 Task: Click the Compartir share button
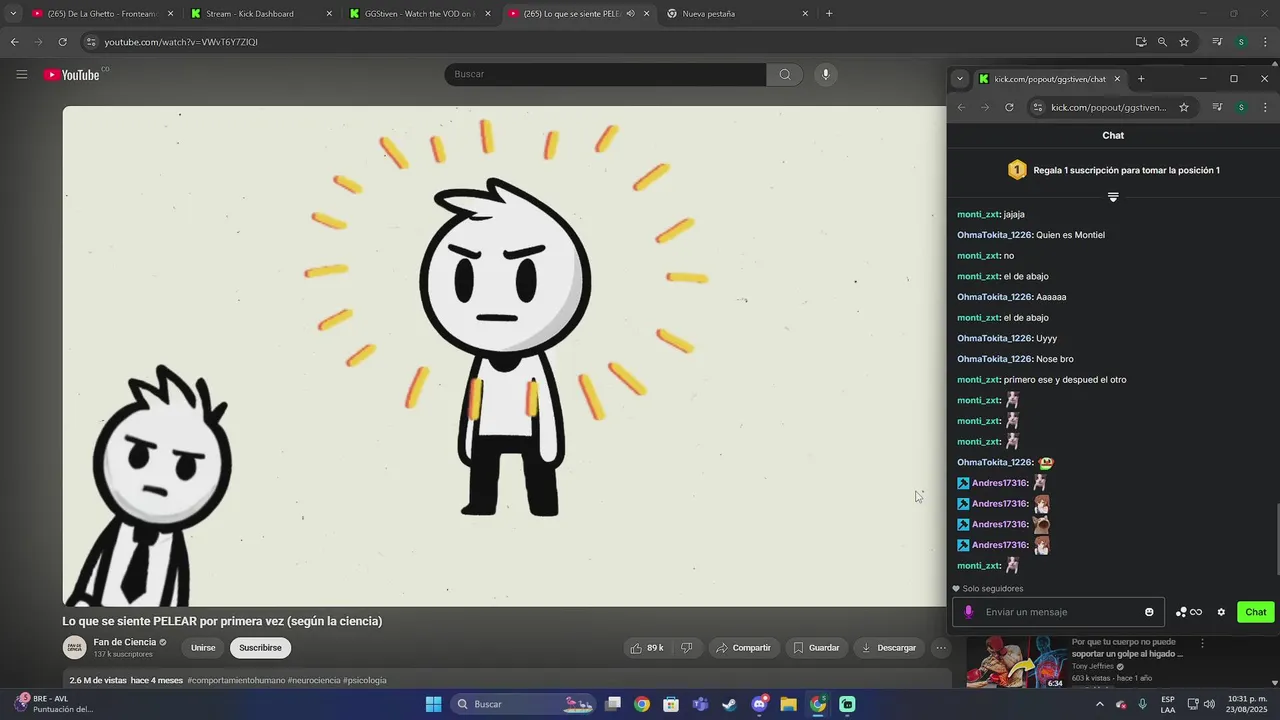tap(743, 648)
